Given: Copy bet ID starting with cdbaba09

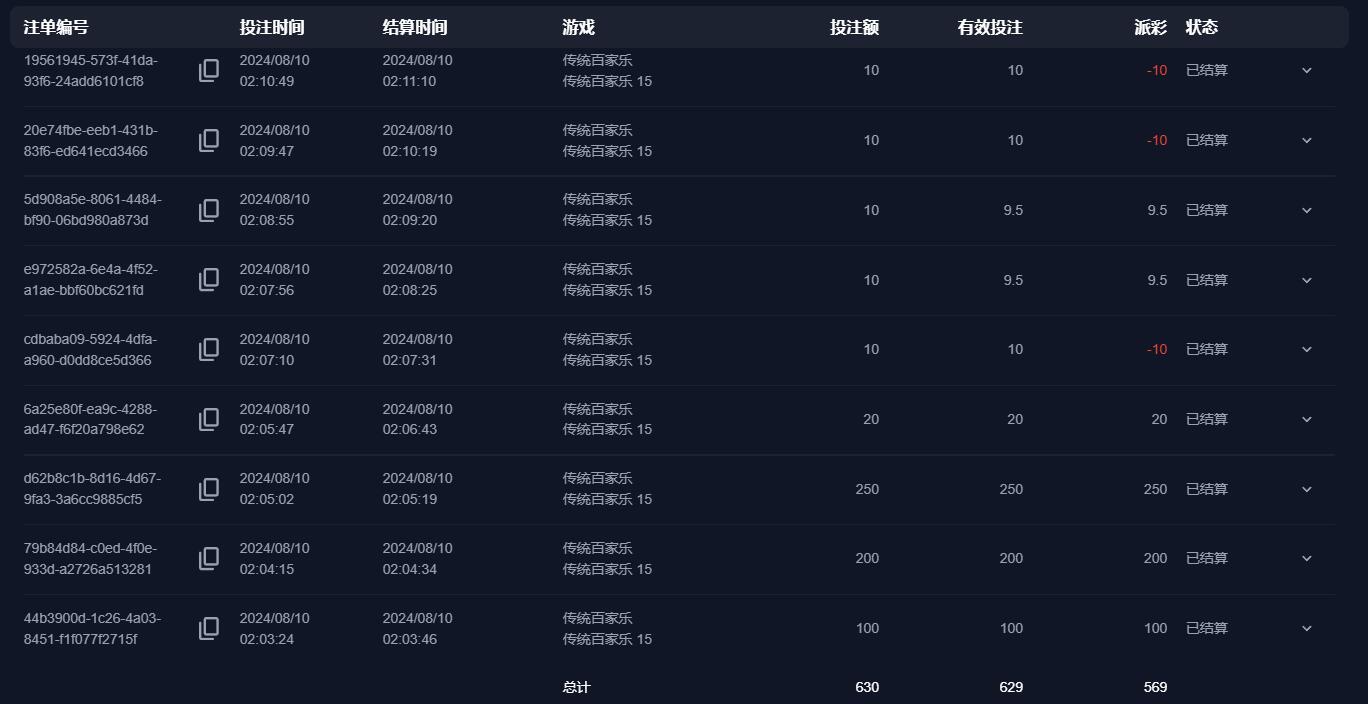Looking at the screenshot, I should coord(208,349).
